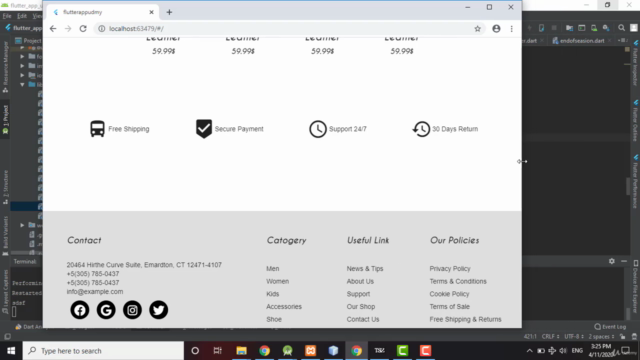Open the Privacy Policy link
This screenshot has width=640, height=360.
tap(450, 269)
